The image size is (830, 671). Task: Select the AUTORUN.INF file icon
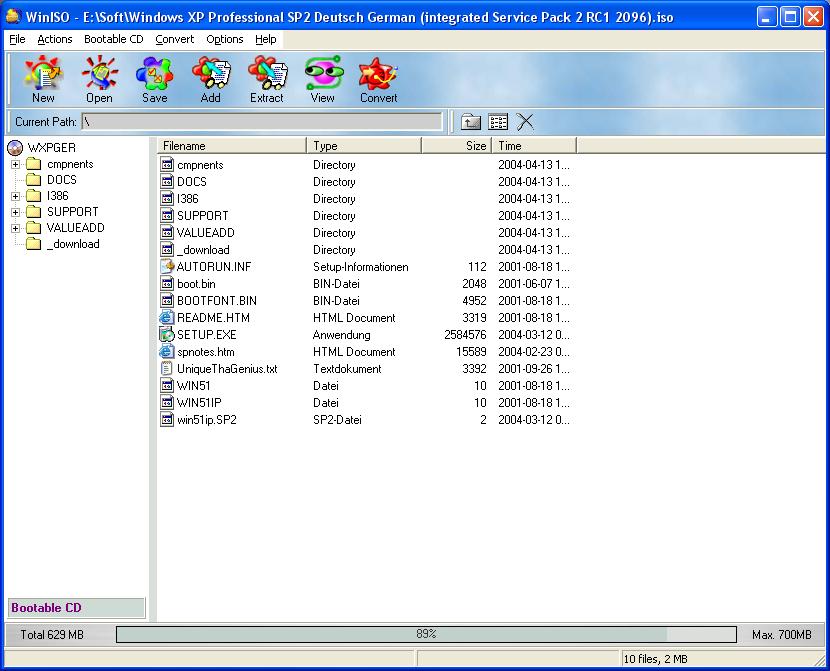click(167, 266)
